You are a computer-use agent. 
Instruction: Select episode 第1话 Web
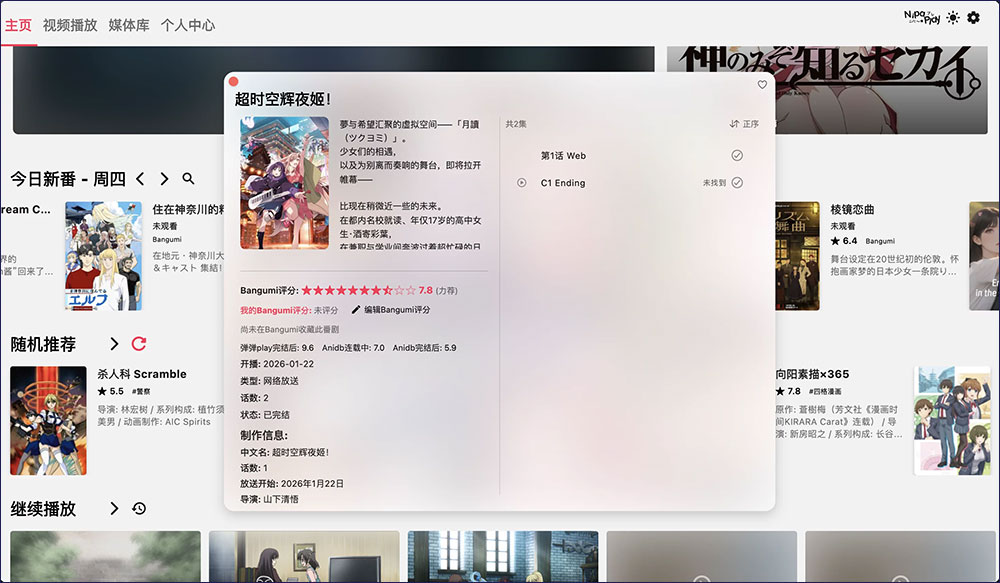pyautogui.click(x=563, y=156)
